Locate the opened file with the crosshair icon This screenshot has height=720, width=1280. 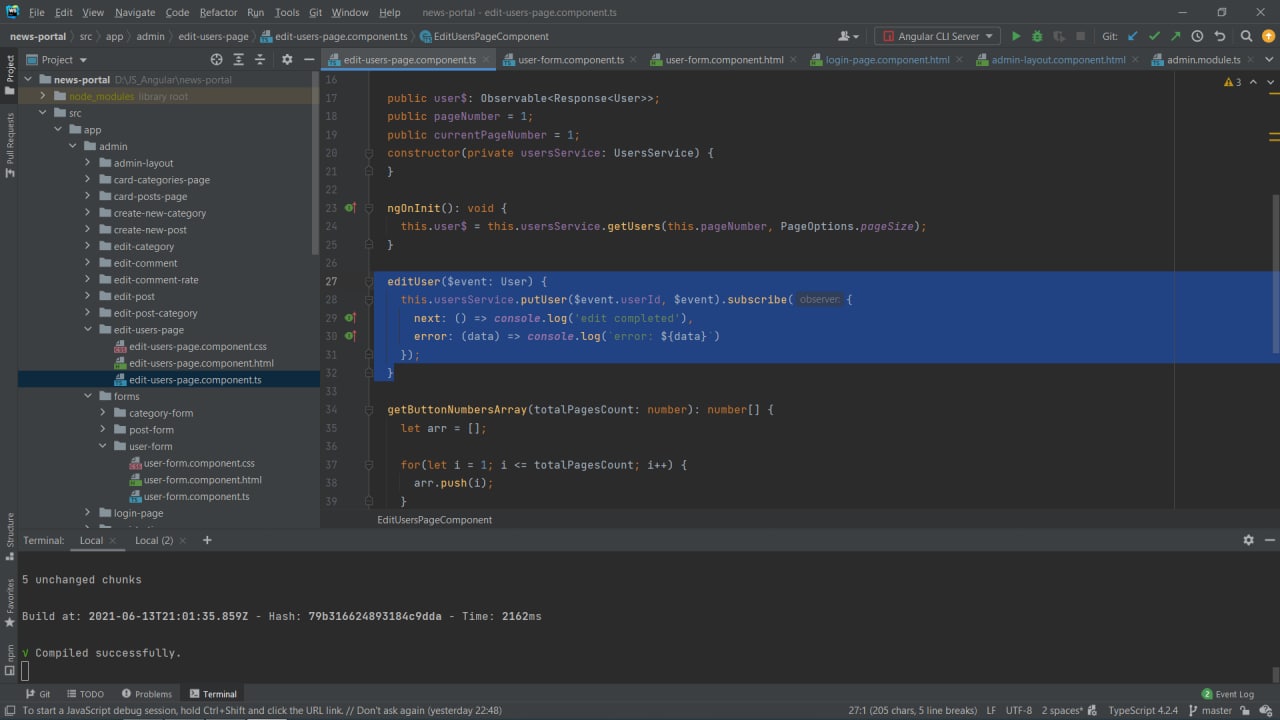216,60
